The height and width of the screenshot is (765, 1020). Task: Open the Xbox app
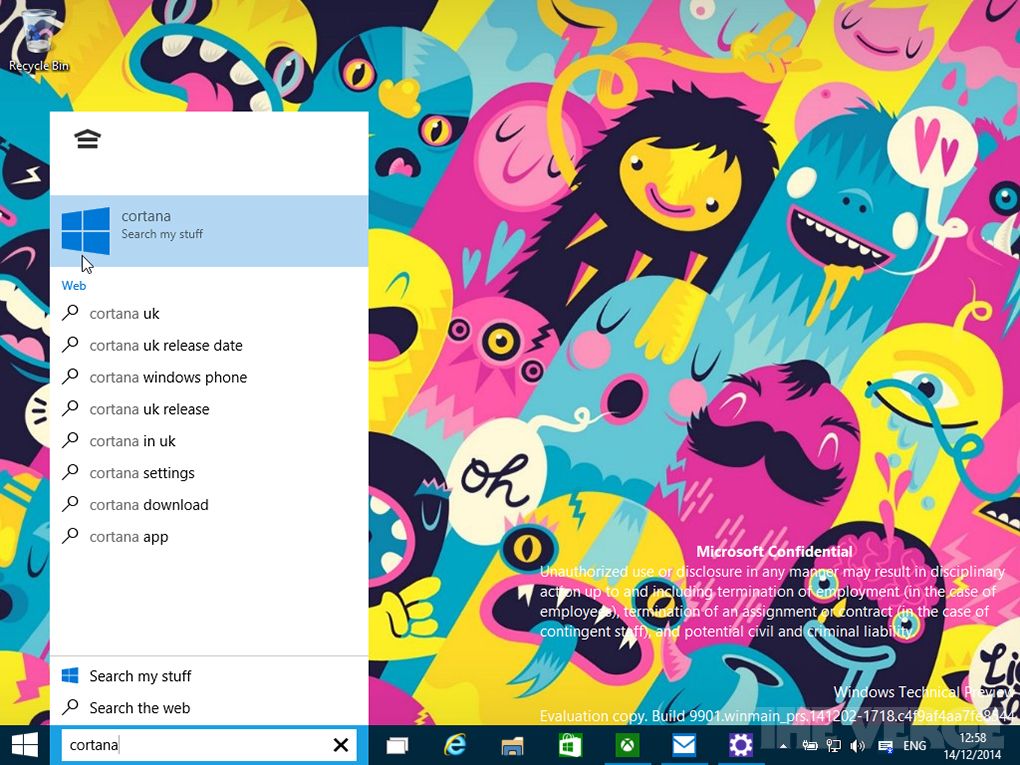625,745
